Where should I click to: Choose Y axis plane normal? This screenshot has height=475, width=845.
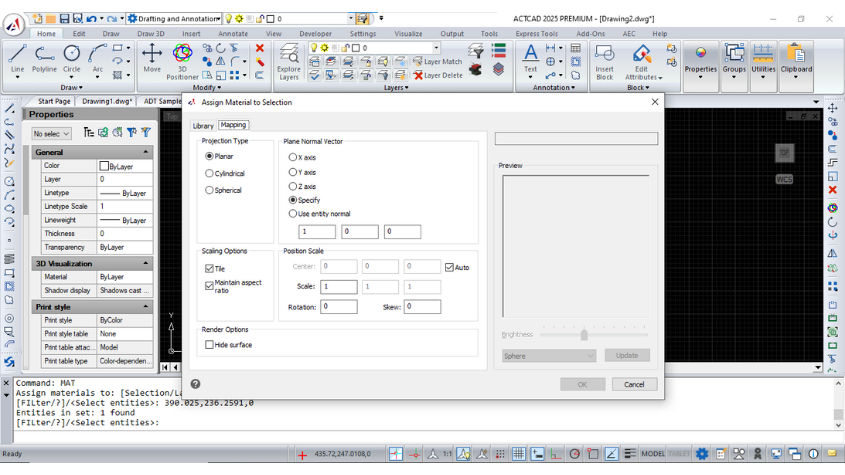coord(302,173)
